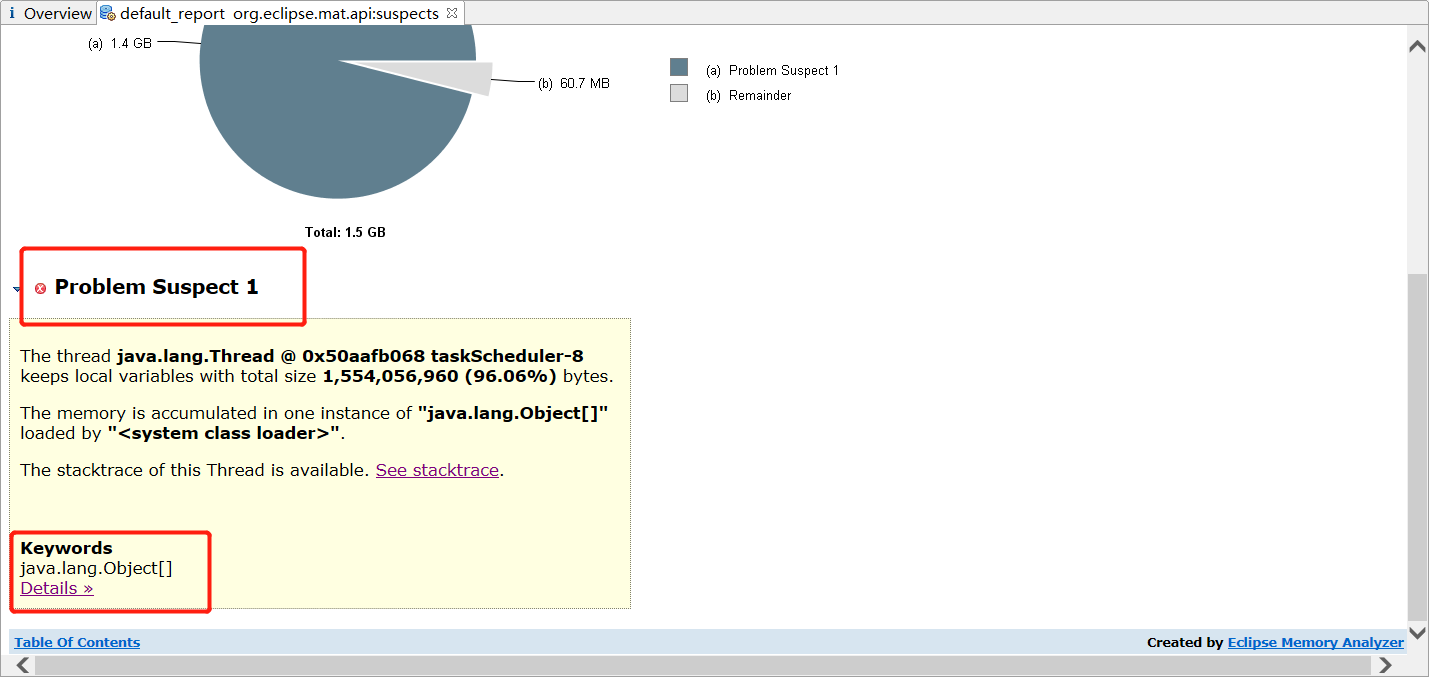Close the default_report suspects tab
The width and height of the screenshot is (1429, 677).
click(452, 13)
